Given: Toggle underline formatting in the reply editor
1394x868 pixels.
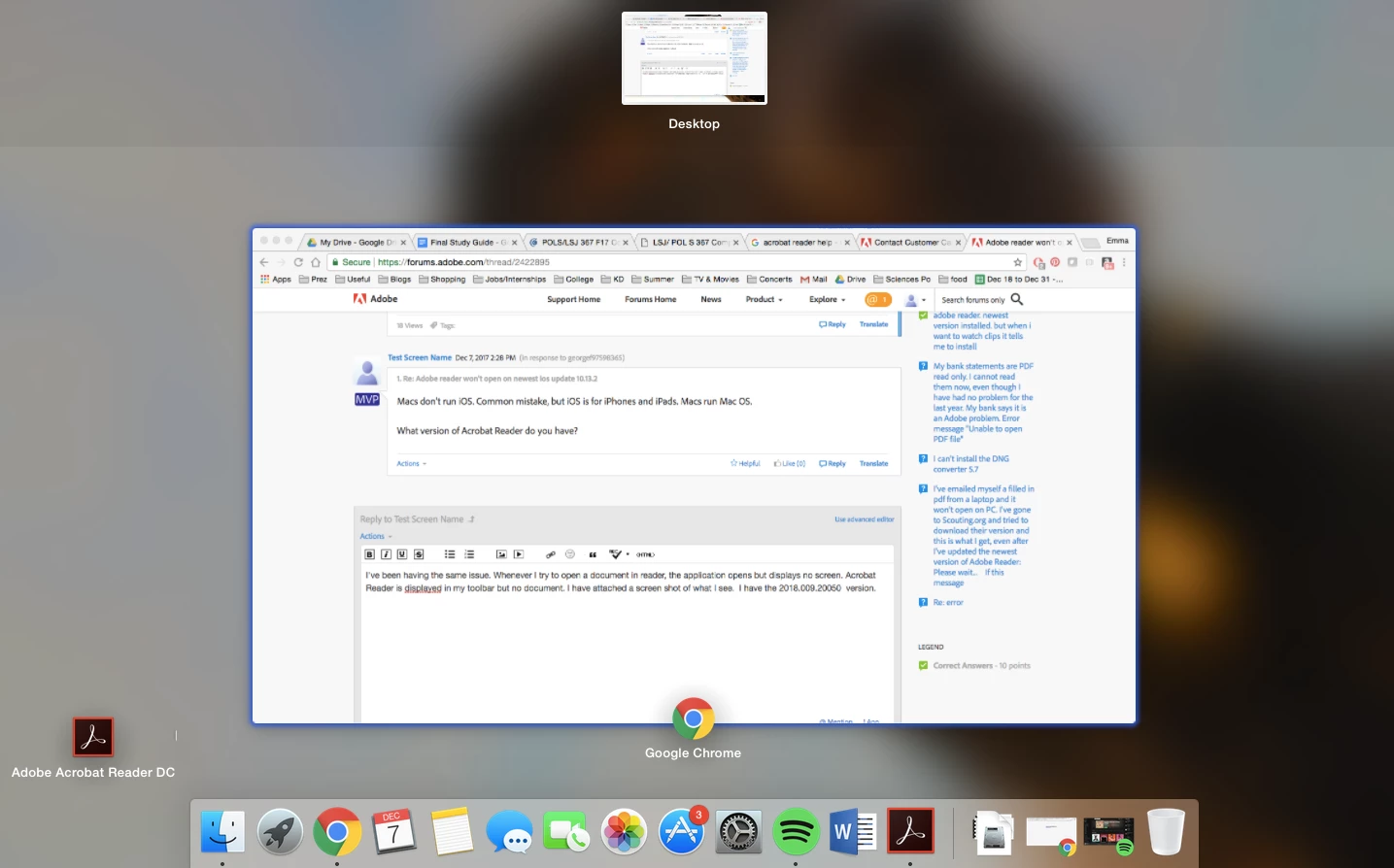Looking at the screenshot, I should click(x=402, y=554).
